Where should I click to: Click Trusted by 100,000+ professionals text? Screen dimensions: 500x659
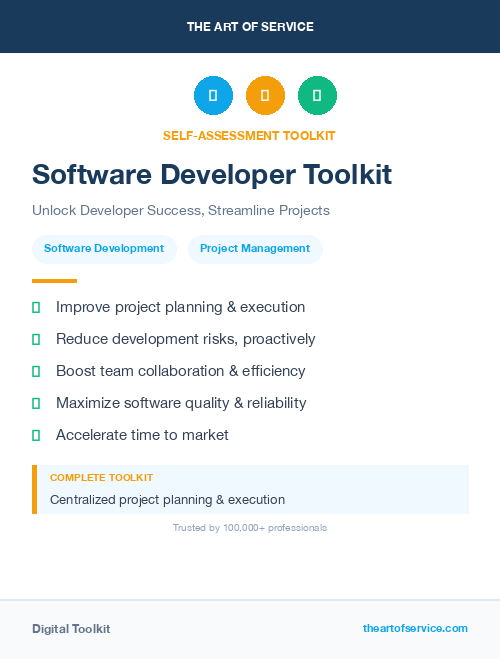[x=250, y=528]
